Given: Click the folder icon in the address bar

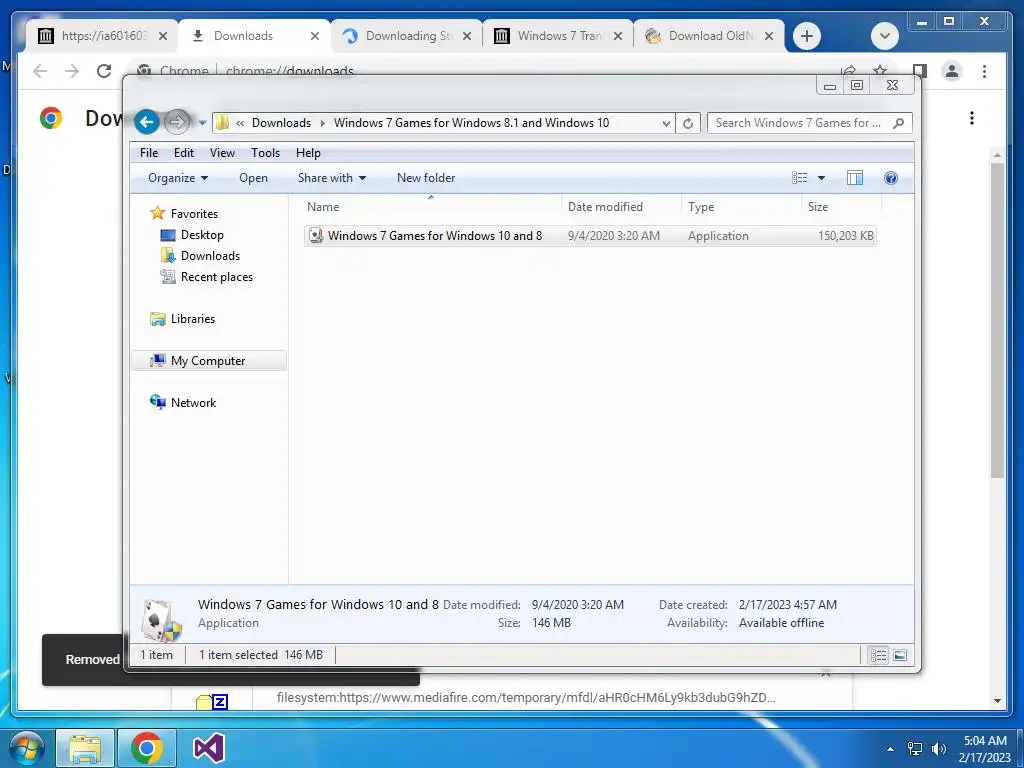Looking at the screenshot, I should pyautogui.click(x=223, y=123).
